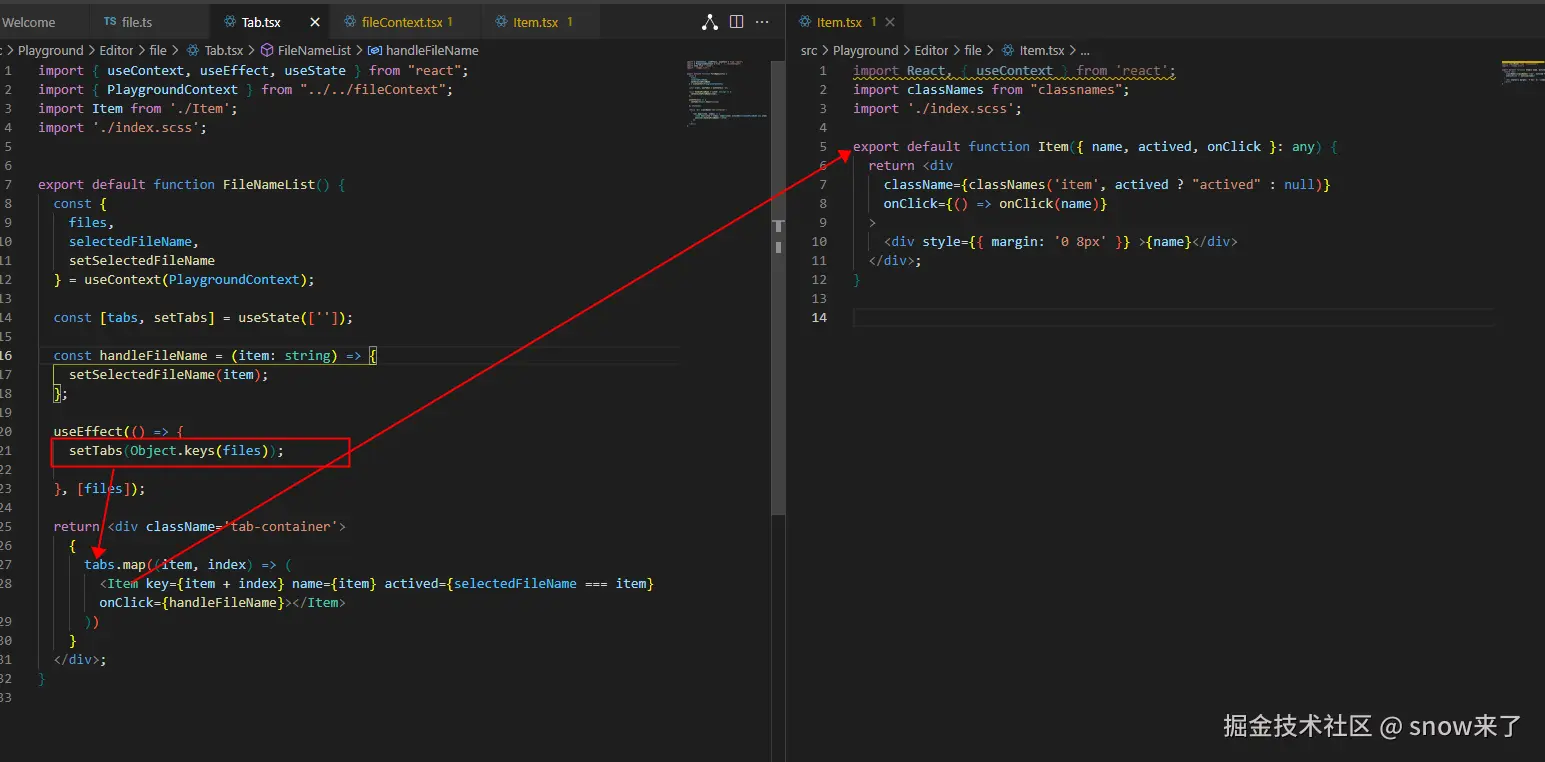The width and height of the screenshot is (1545, 762).
Task: Open the Playground breadcrumb in right editor
Action: [866, 50]
